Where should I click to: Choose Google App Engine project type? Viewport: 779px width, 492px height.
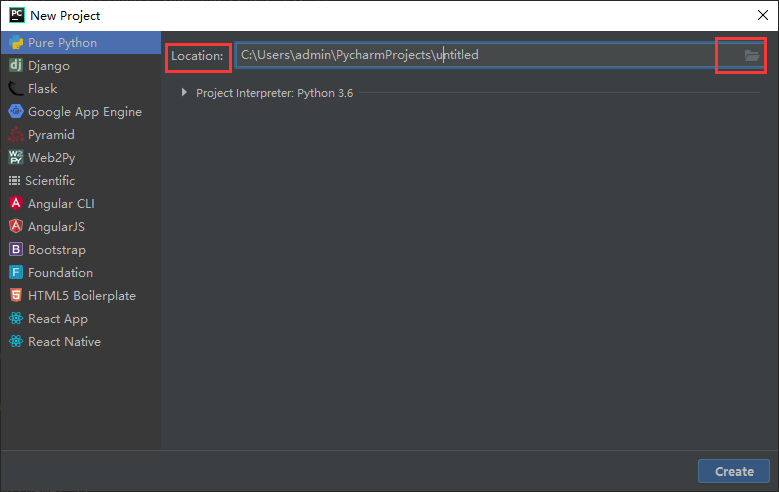tap(81, 111)
